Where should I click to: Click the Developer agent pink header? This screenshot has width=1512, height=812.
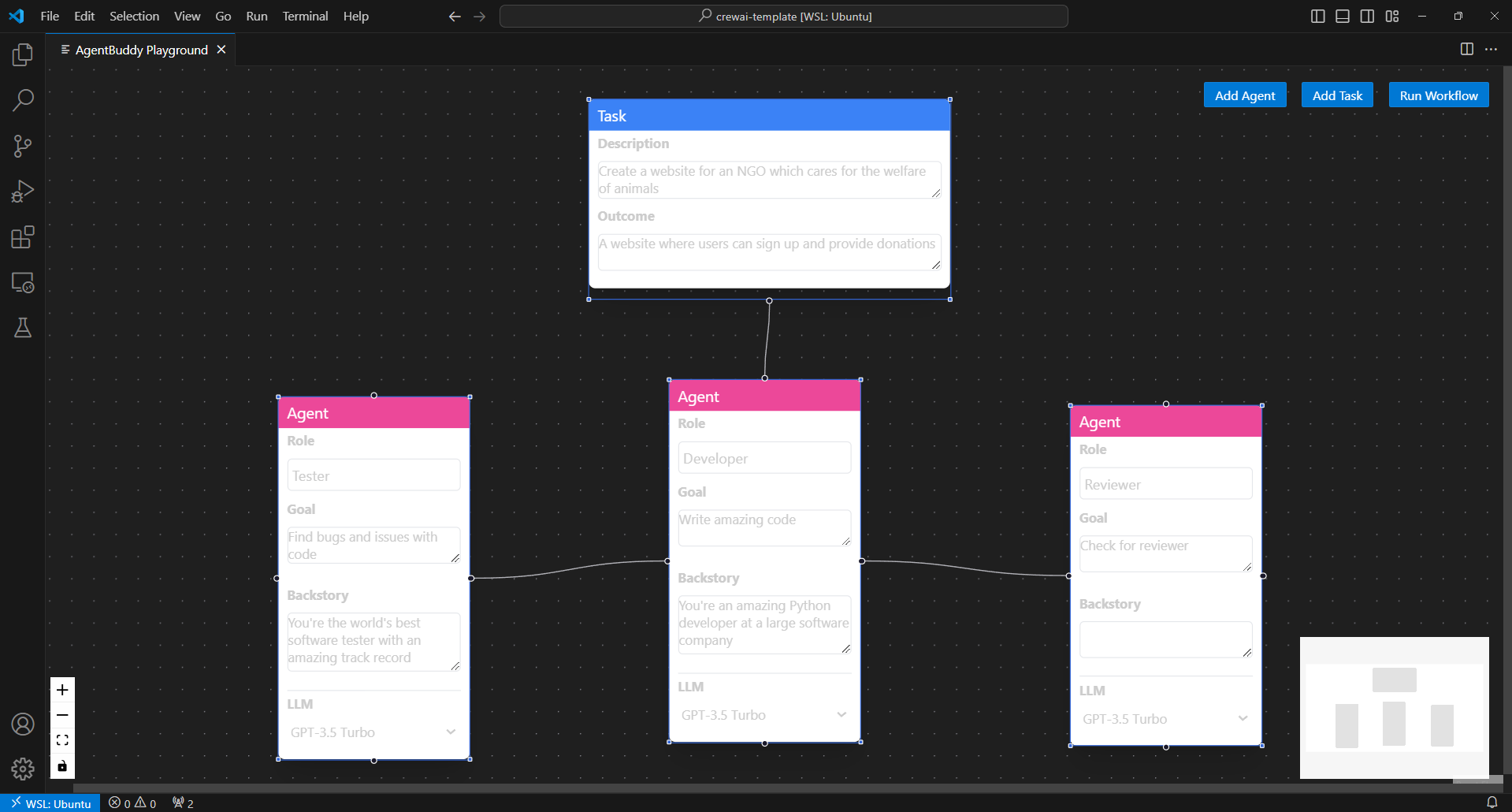point(764,397)
